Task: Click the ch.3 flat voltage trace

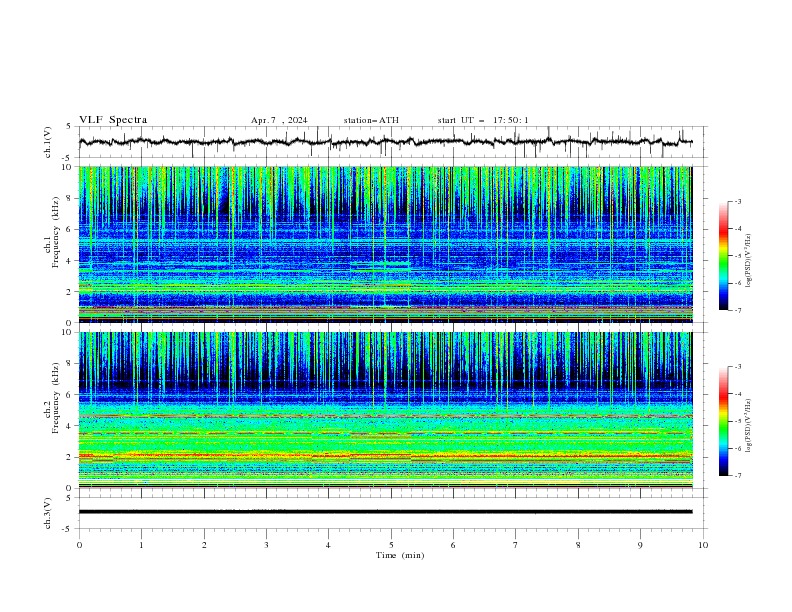Action: (x=385, y=512)
